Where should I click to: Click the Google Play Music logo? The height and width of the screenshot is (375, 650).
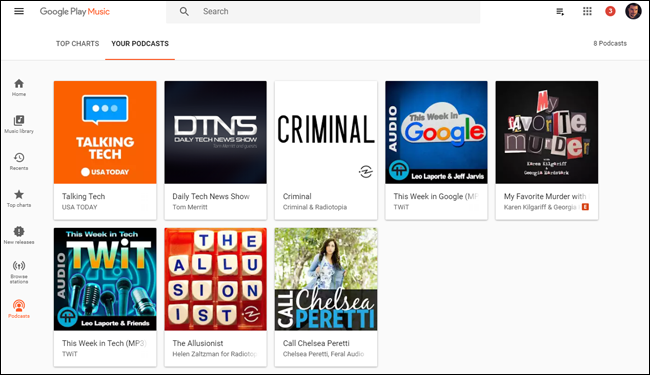tap(75, 12)
